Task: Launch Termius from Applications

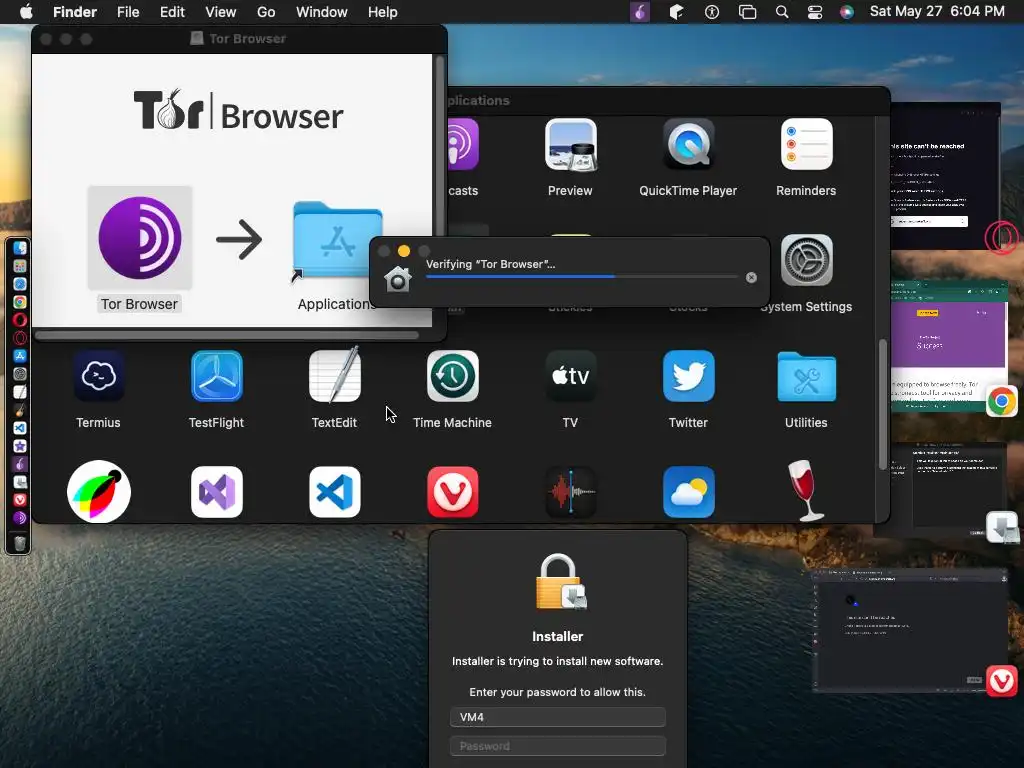Action: click(x=99, y=376)
